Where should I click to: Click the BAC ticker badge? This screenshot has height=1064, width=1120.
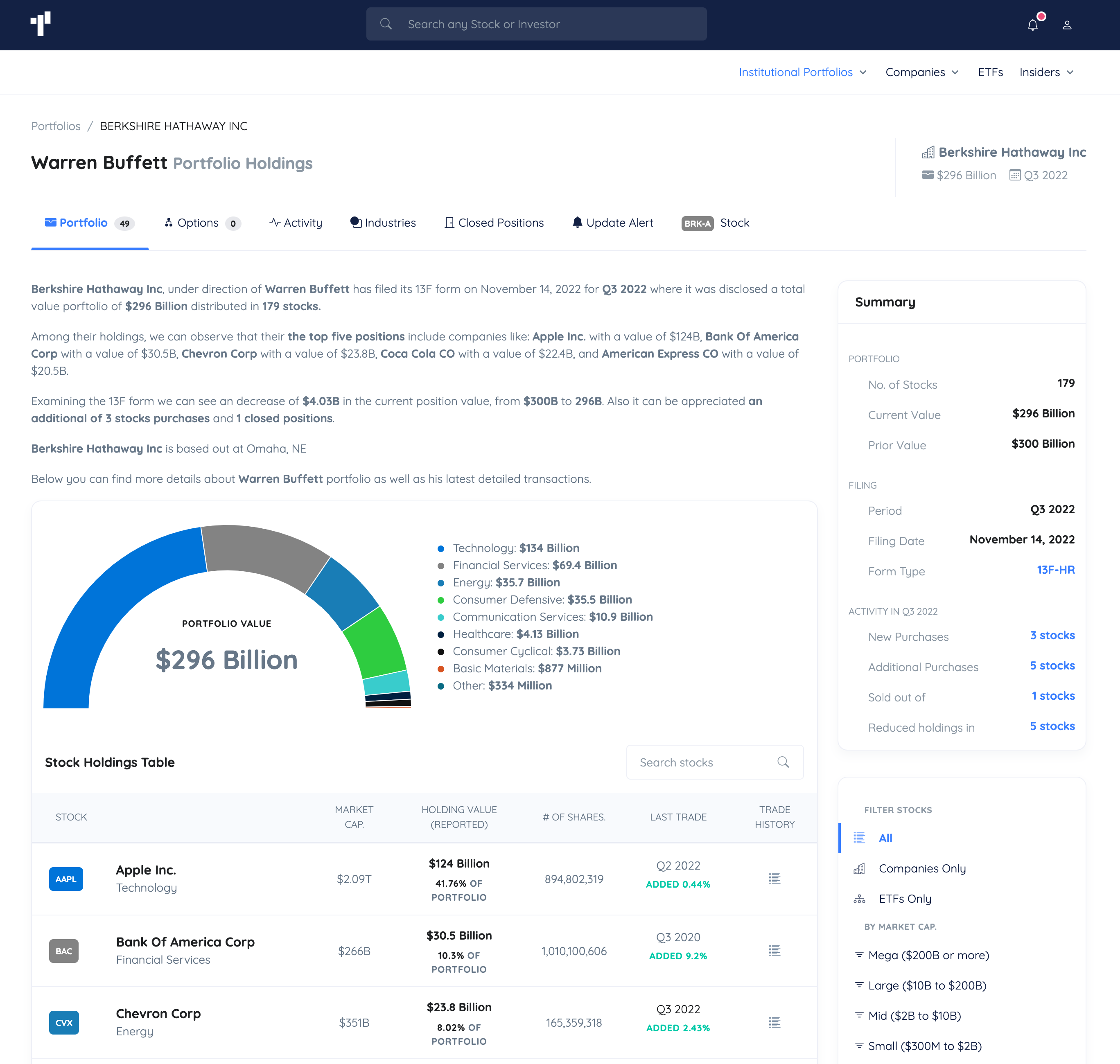(63, 951)
